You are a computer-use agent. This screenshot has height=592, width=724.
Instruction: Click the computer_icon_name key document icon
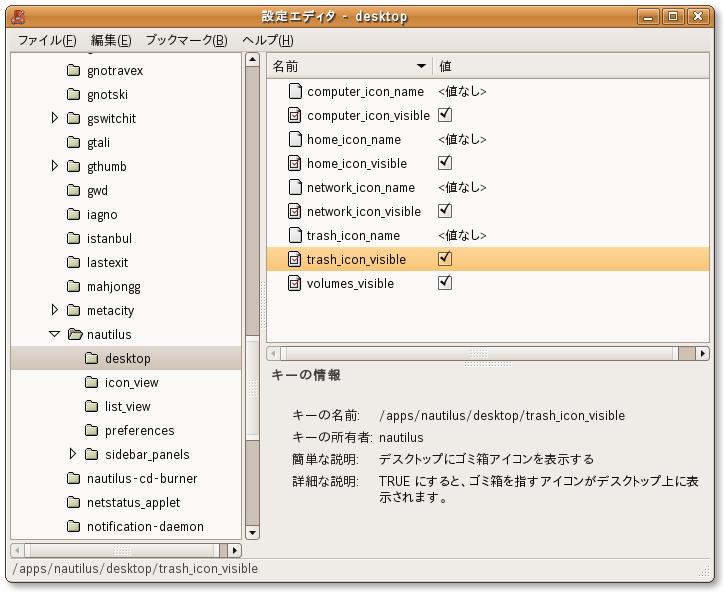(295, 91)
